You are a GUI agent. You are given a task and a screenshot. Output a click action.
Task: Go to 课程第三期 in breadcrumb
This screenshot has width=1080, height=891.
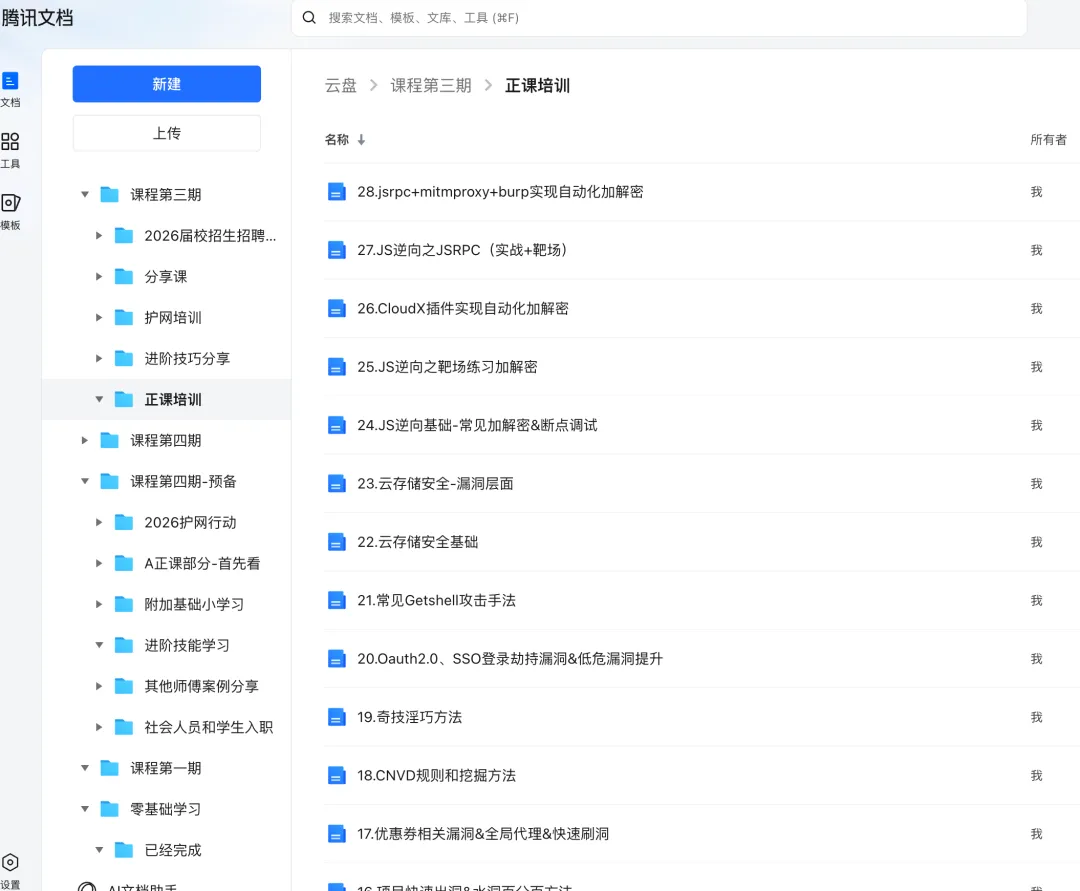point(431,85)
